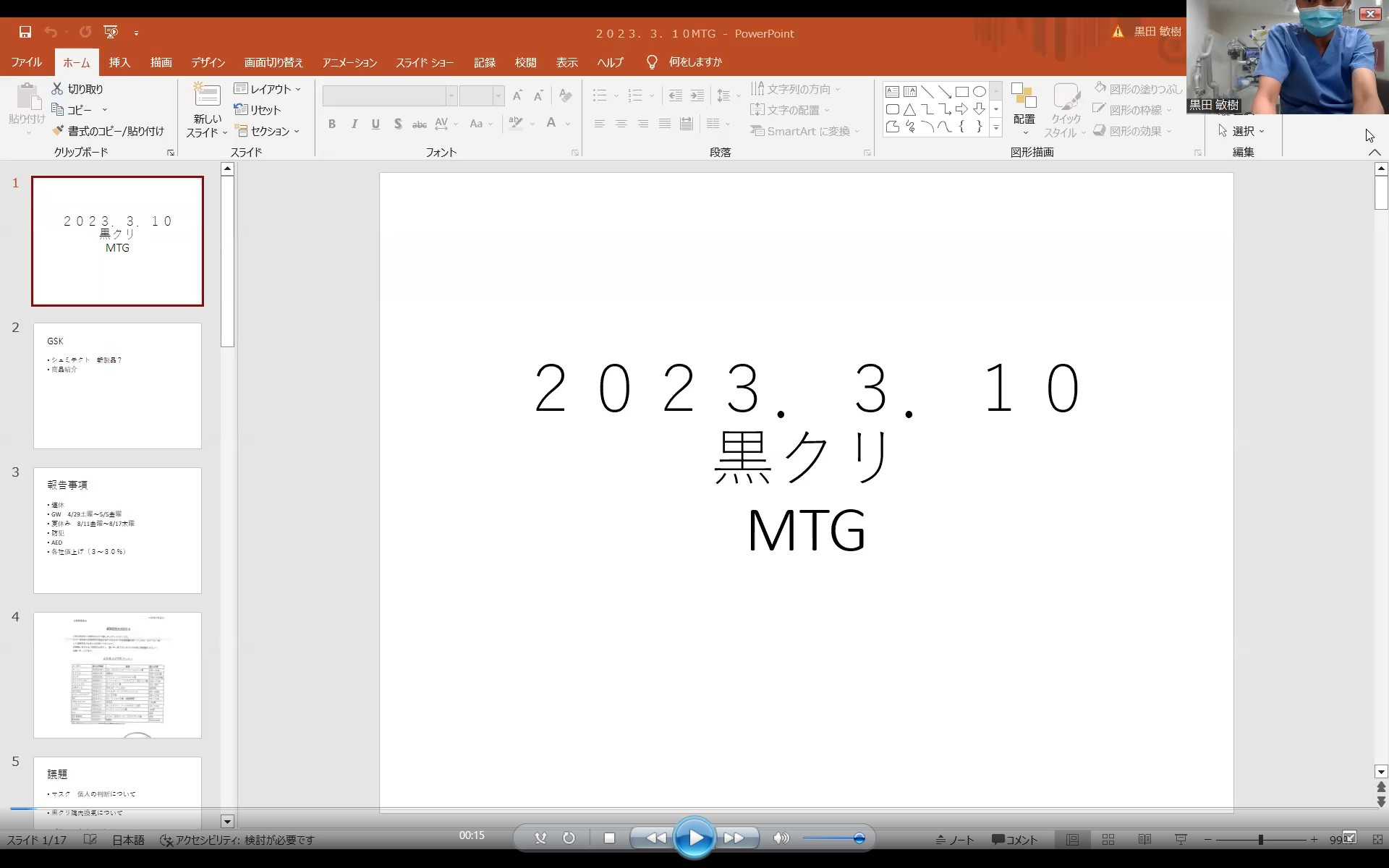The height and width of the screenshot is (868, 1389).
Task: Select the oval shape in gallery
Action: click(x=979, y=92)
